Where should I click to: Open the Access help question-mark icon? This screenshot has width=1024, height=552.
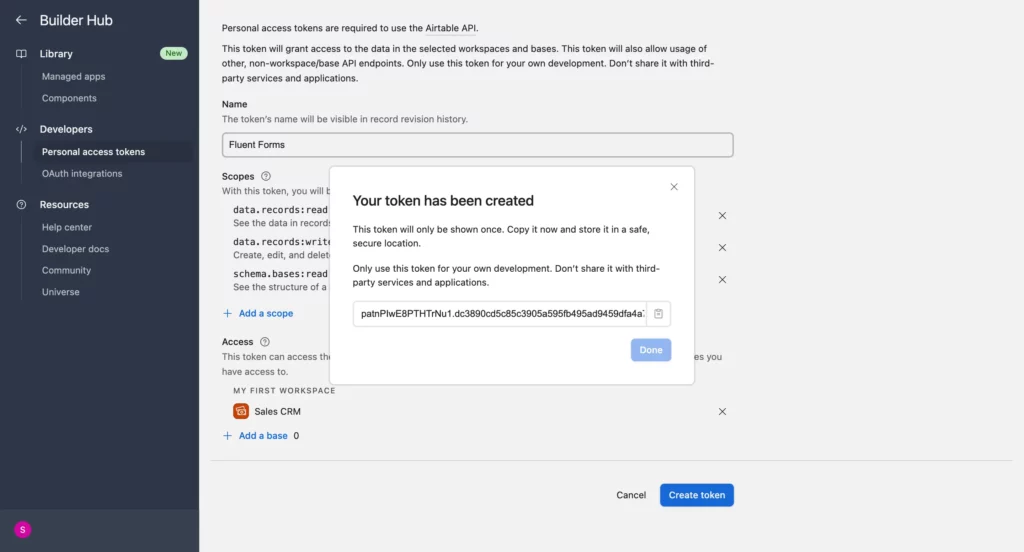[x=264, y=342]
